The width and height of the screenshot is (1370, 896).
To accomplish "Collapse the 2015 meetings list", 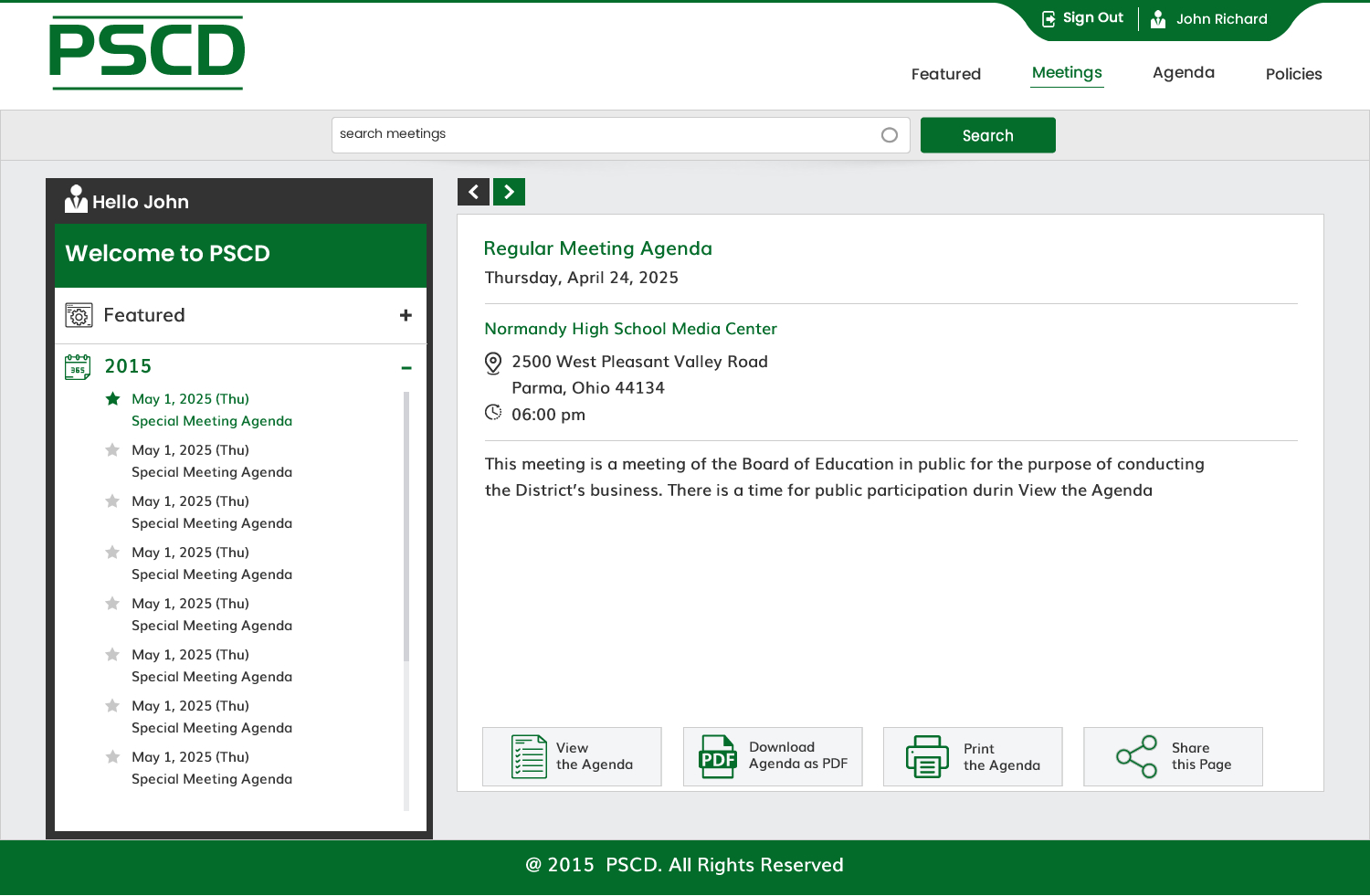I will 406,367.
